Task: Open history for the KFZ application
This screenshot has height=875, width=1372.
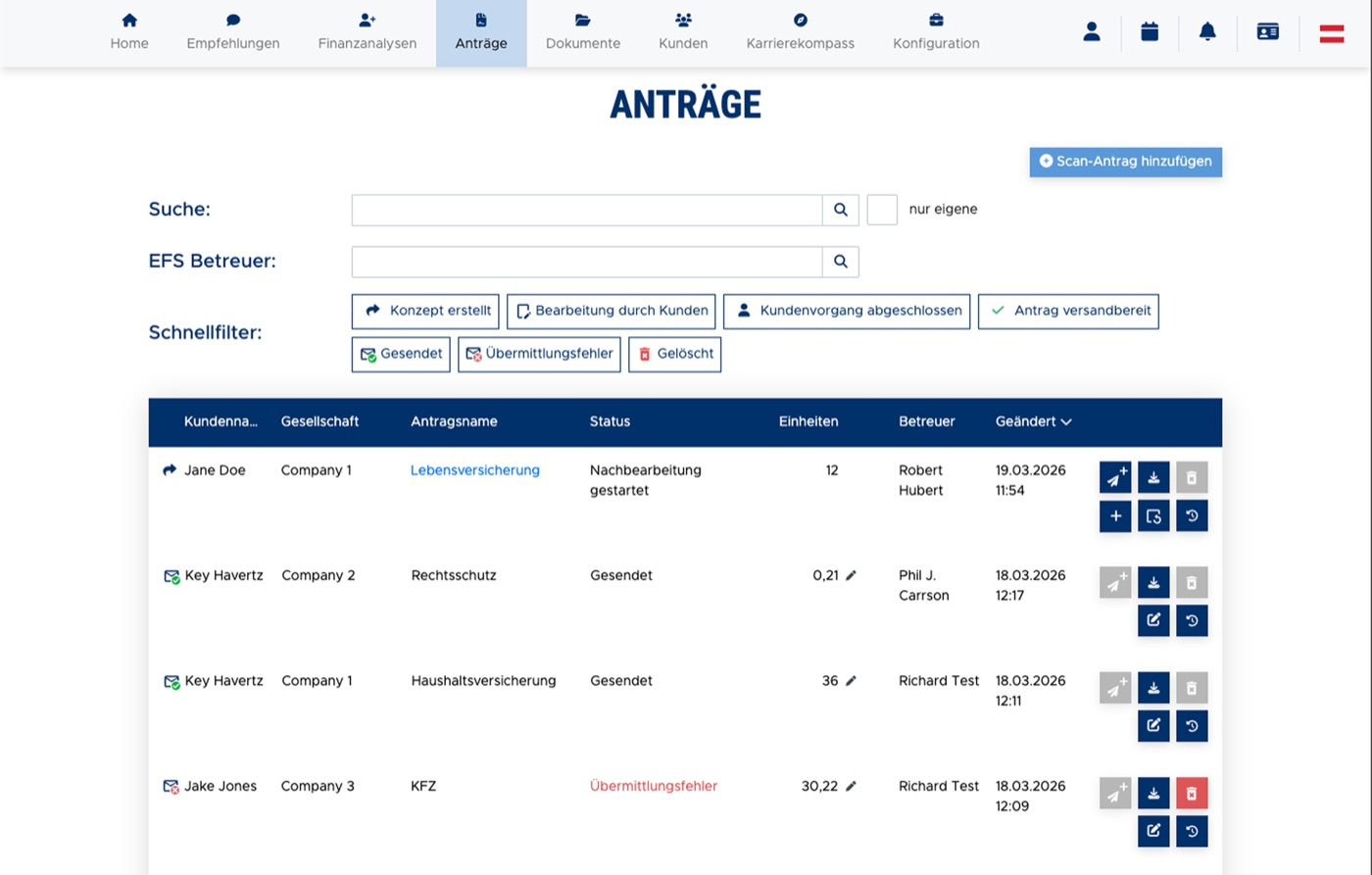Action: [1192, 831]
